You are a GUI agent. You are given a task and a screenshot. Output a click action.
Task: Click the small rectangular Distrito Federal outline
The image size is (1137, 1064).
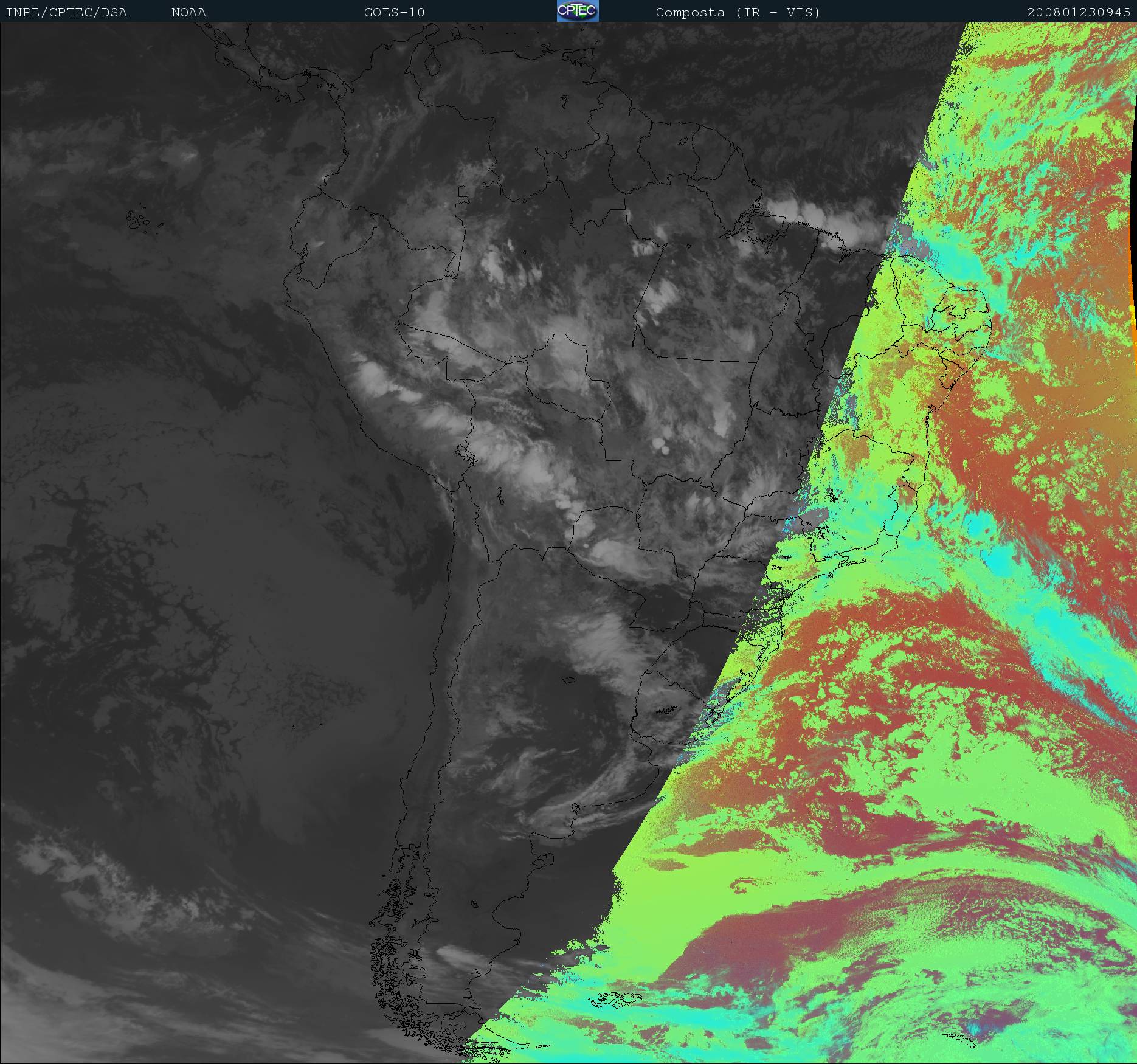793,452
